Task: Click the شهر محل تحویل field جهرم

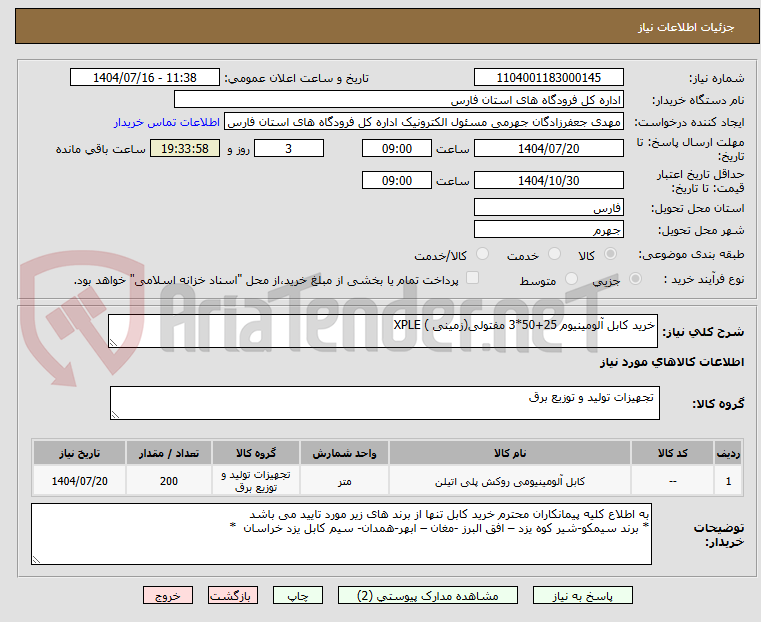Action: 548,229
